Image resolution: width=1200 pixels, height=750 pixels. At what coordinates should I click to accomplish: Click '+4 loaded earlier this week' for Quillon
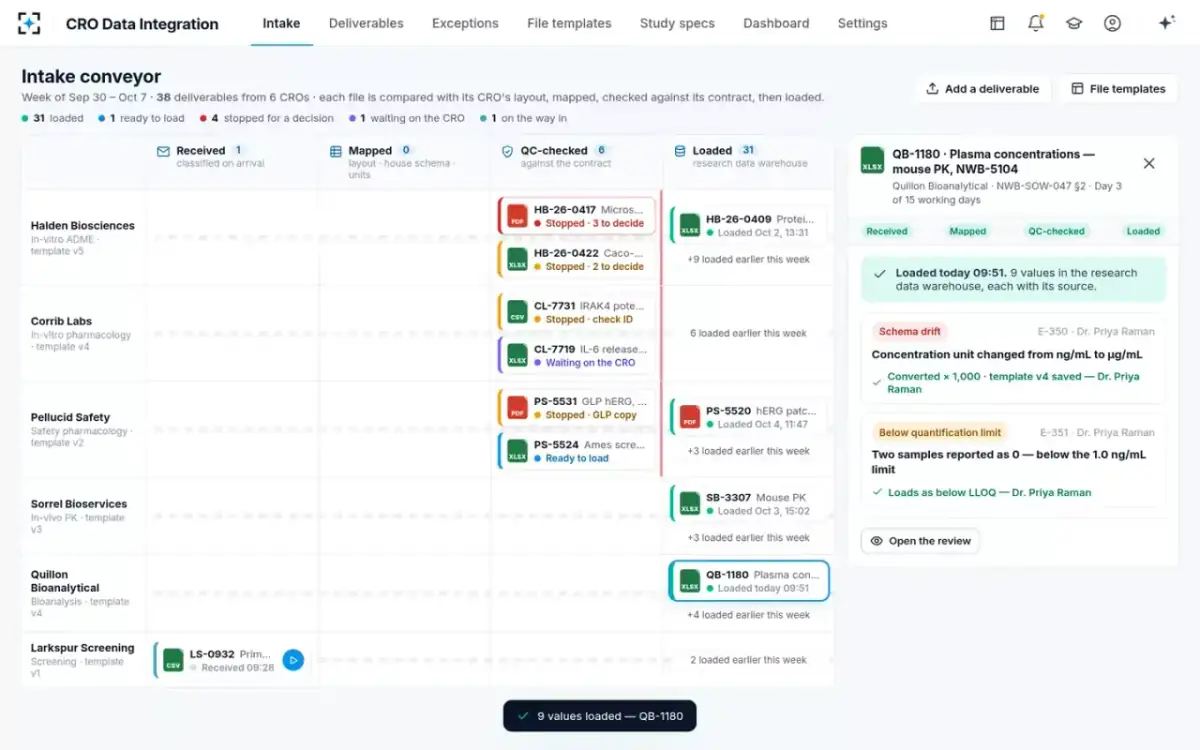pos(748,615)
